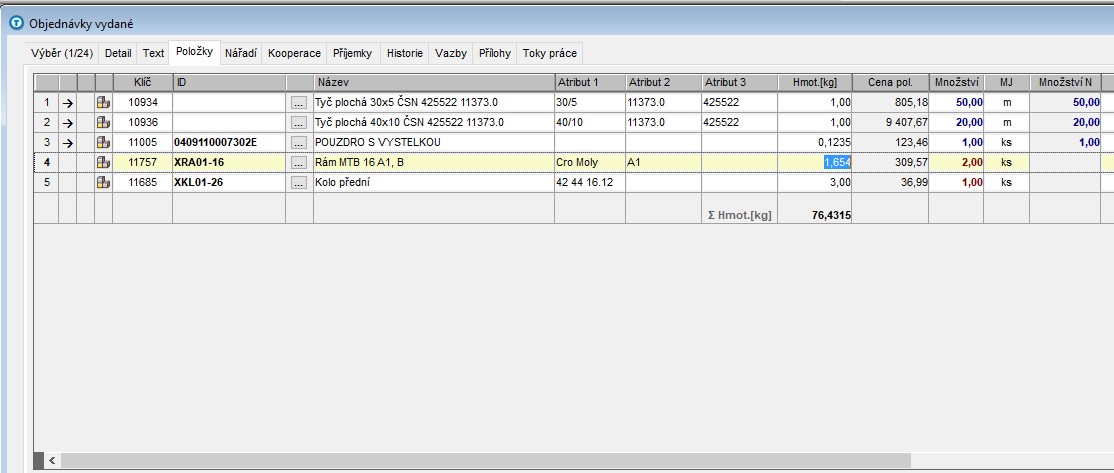Click the Atribut 1 cell 40/10
Viewport: 1114px width, 473px height.
[590, 123]
